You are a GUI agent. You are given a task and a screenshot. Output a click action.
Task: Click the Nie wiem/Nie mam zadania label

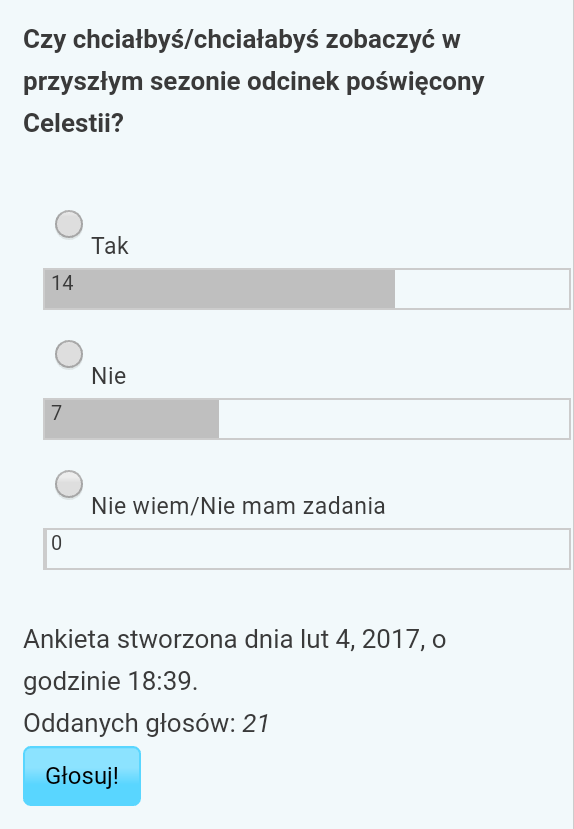[238, 506]
